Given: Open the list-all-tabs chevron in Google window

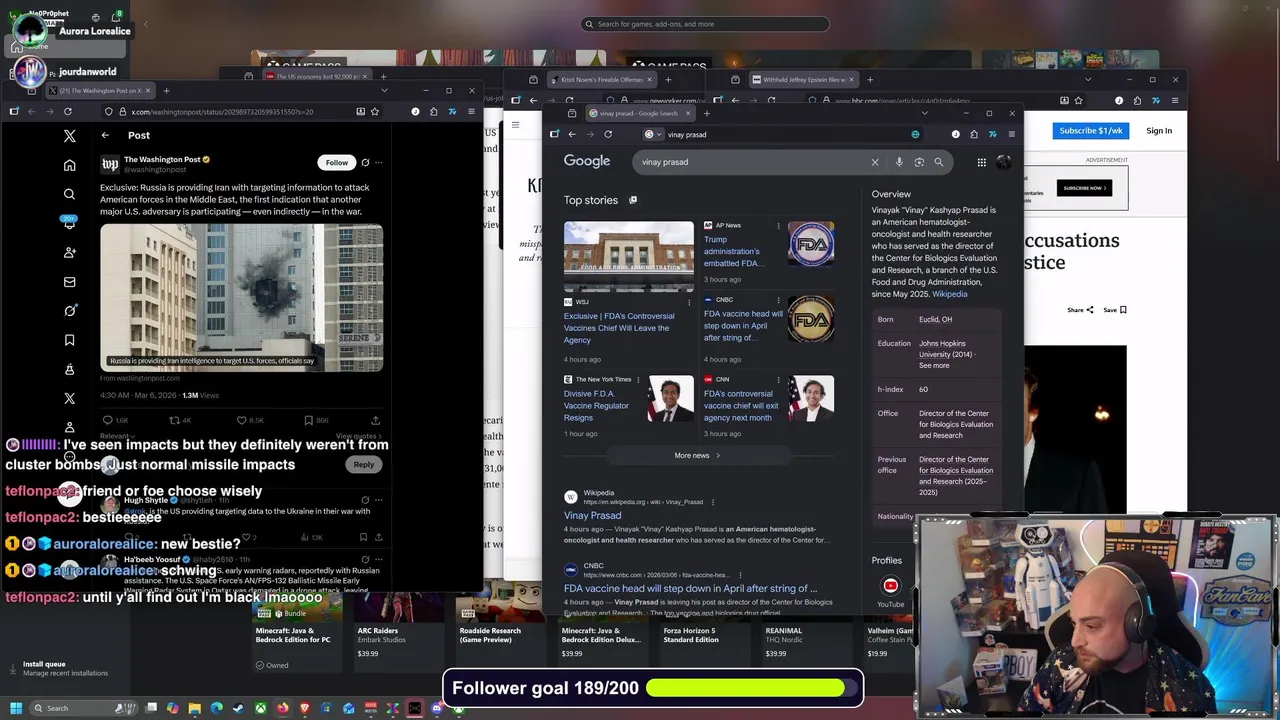Looking at the screenshot, I should point(924,113).
